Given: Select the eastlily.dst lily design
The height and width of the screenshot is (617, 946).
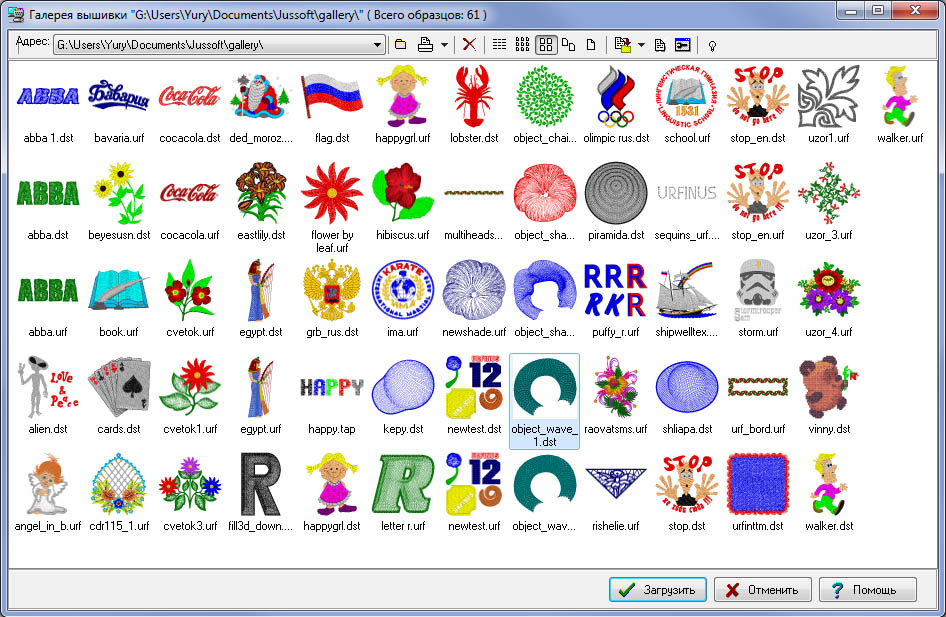Looking at the screenshot, I should tap(261, 193).
